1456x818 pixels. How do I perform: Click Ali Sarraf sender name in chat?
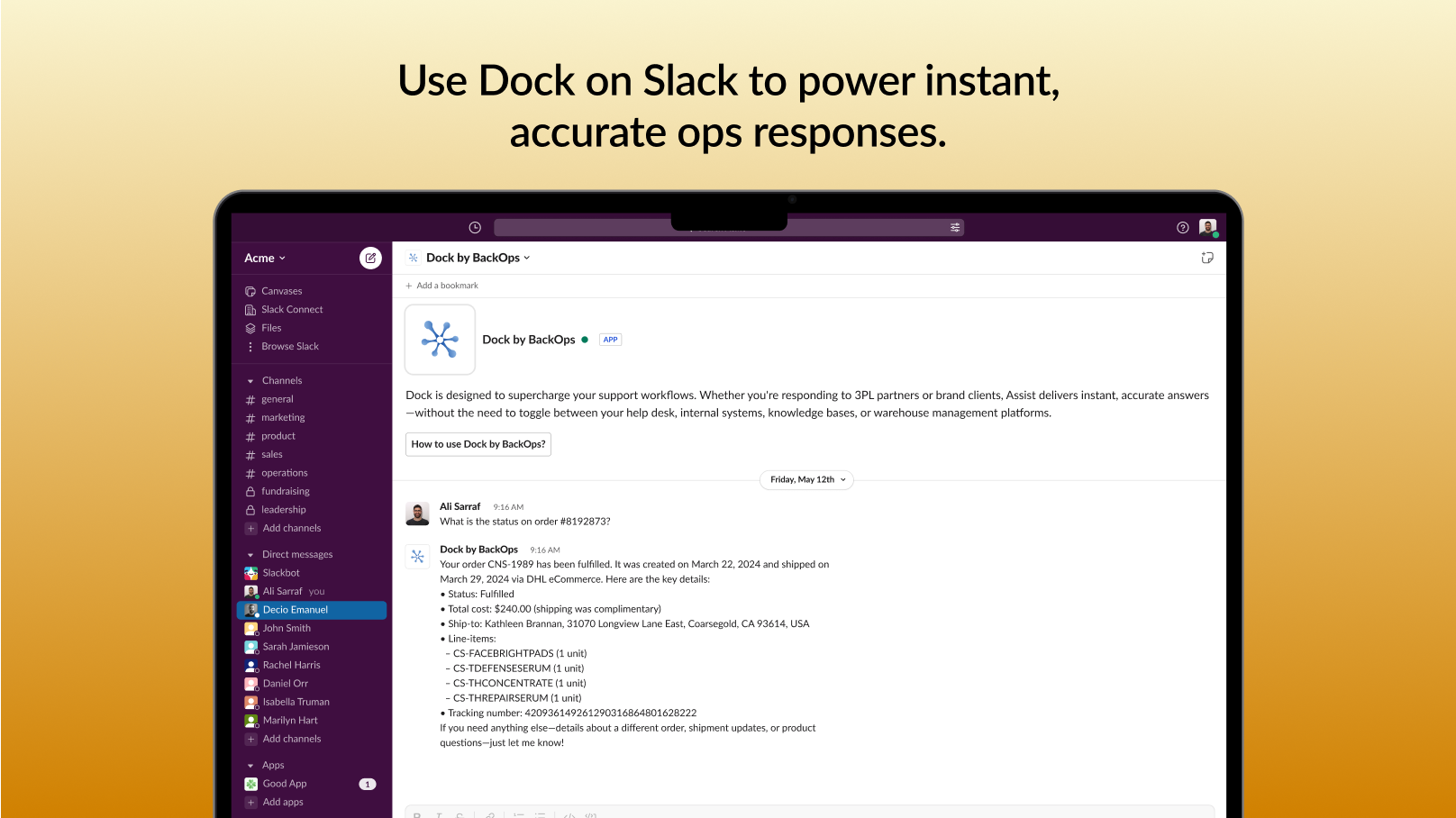[x=460, y=507]
